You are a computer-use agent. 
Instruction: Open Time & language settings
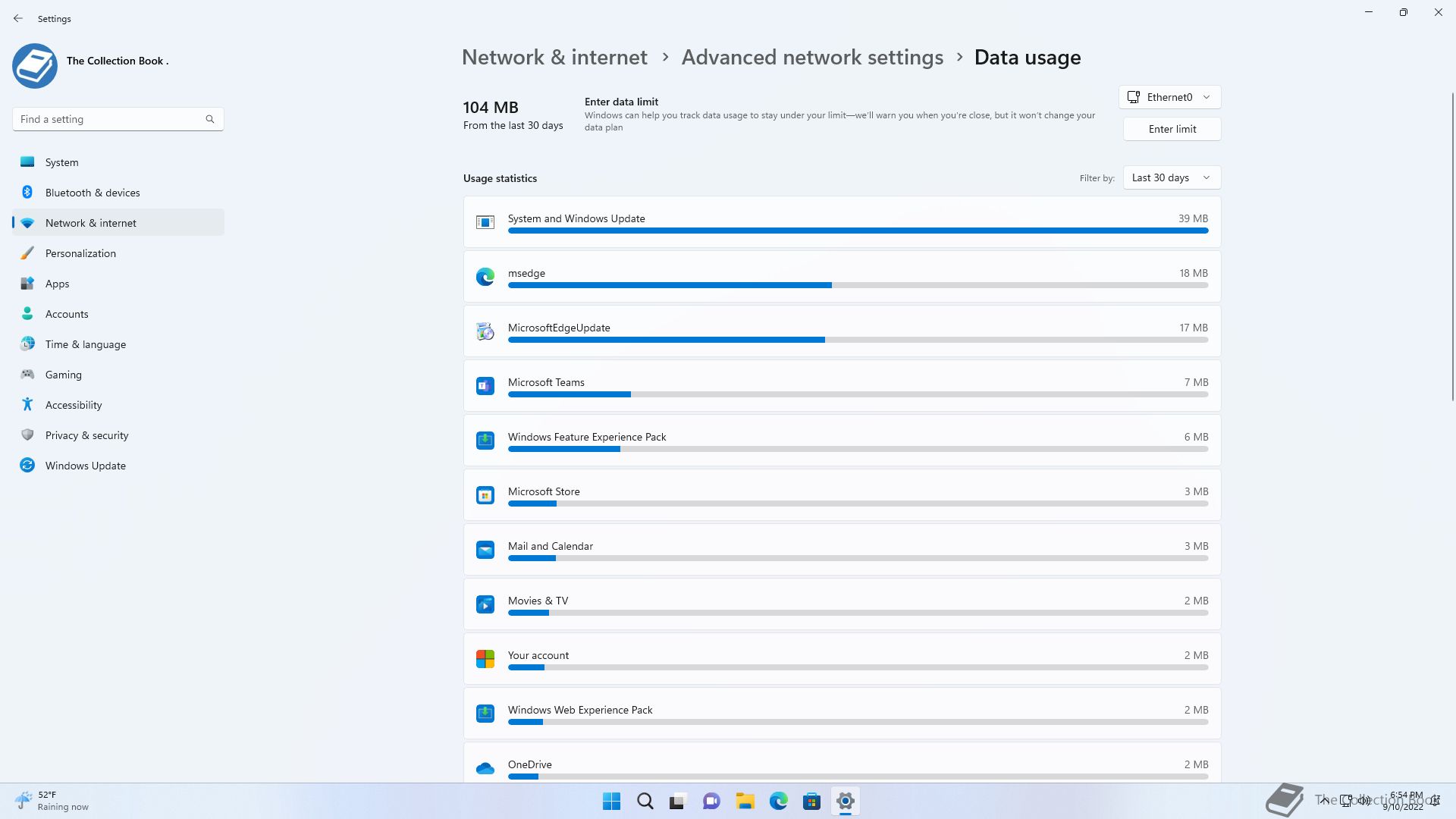(118, 344)
